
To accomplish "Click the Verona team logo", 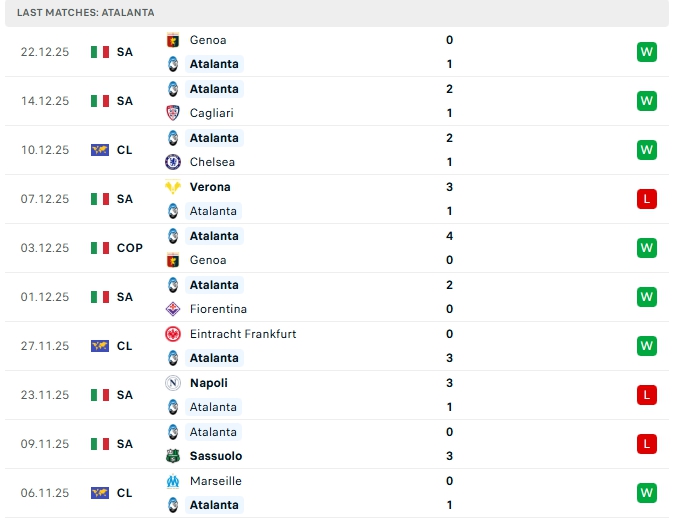I will pos(172,187).
